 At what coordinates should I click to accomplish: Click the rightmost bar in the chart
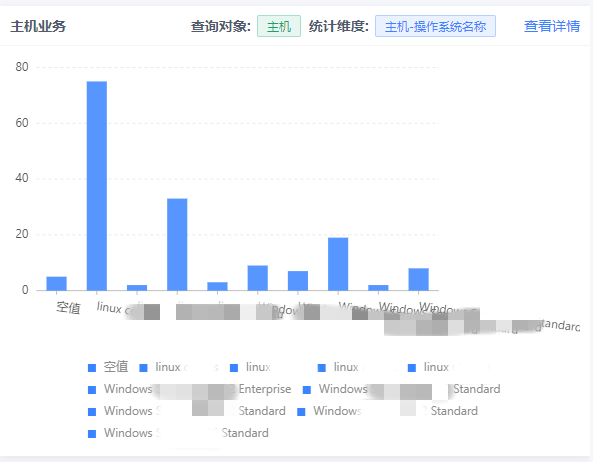pyautogui.click(x=418, y=279)
